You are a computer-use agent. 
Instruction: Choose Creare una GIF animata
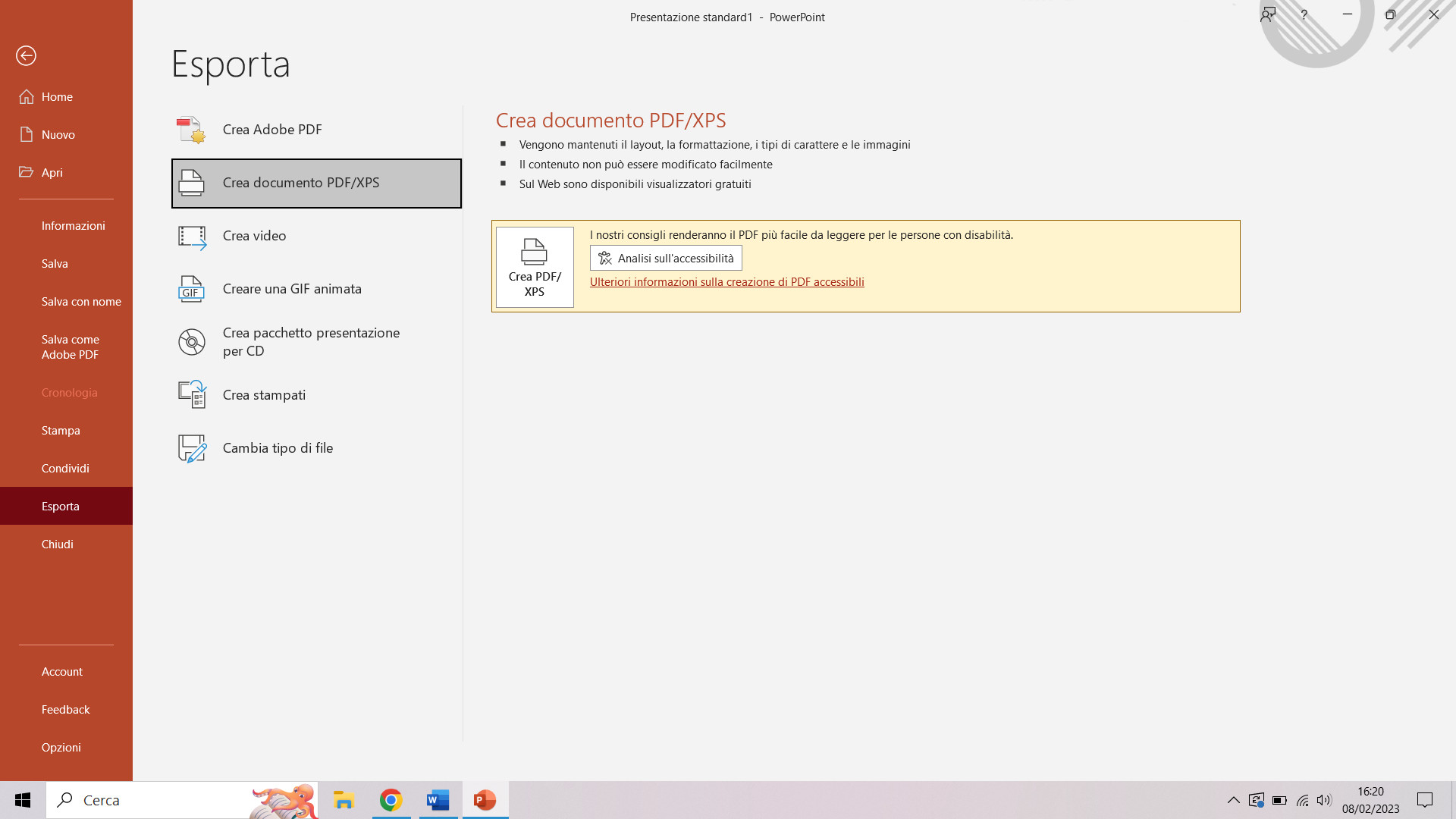[x=292, y=288]
